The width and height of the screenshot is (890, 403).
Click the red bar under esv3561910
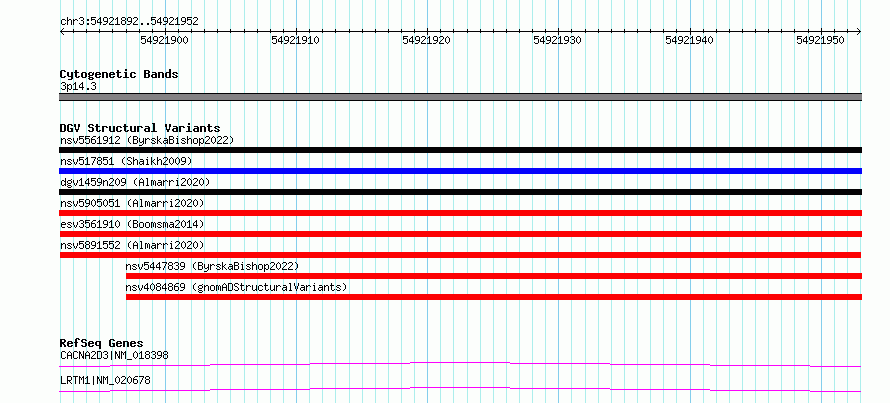click(460, 234)
